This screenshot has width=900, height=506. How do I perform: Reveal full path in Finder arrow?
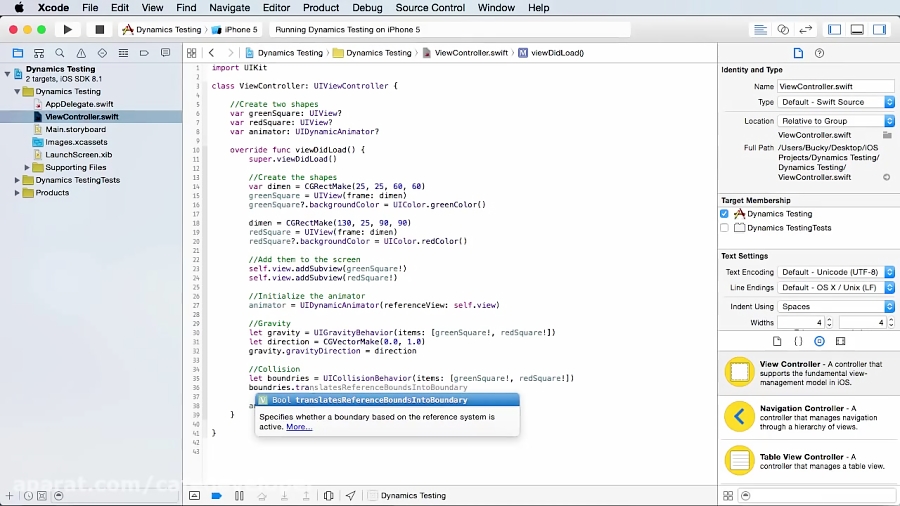886,177
